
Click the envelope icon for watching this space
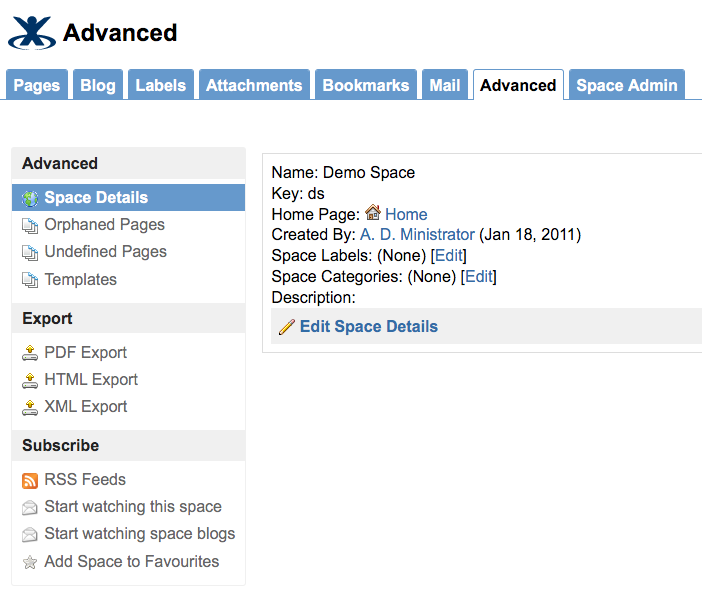(30, 507)
